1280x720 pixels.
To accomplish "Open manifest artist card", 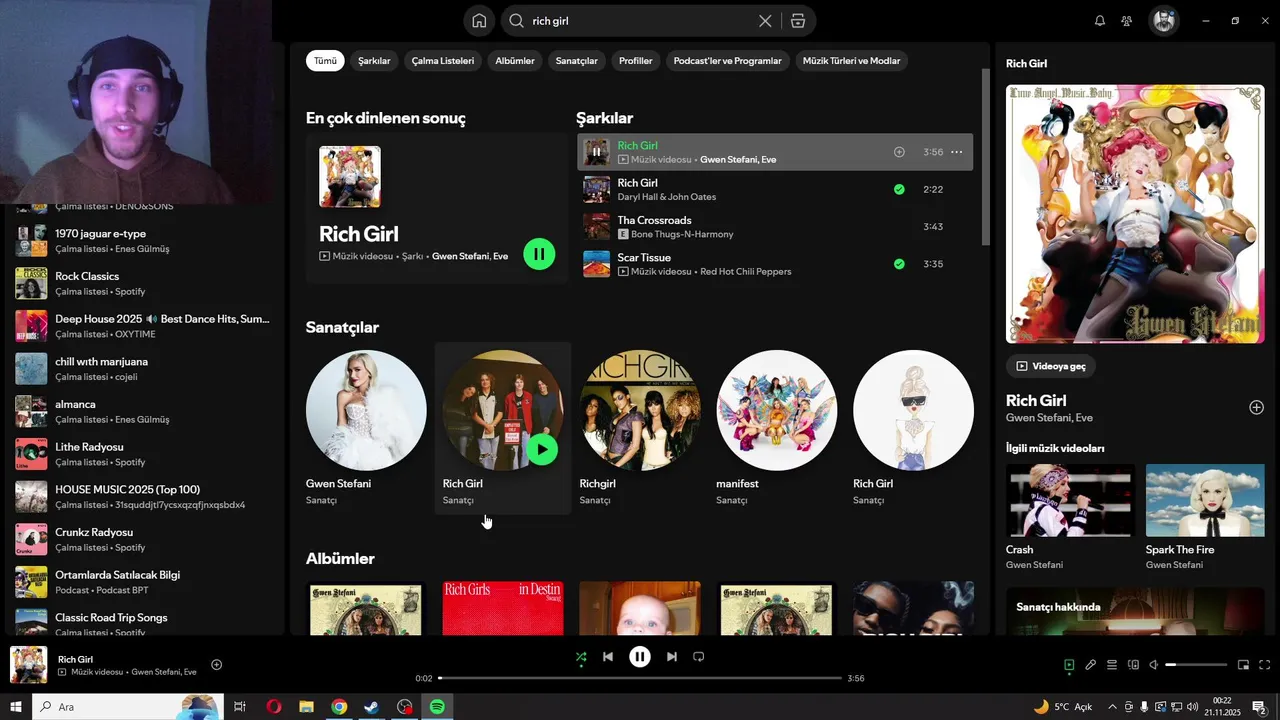I will [777, 428].
